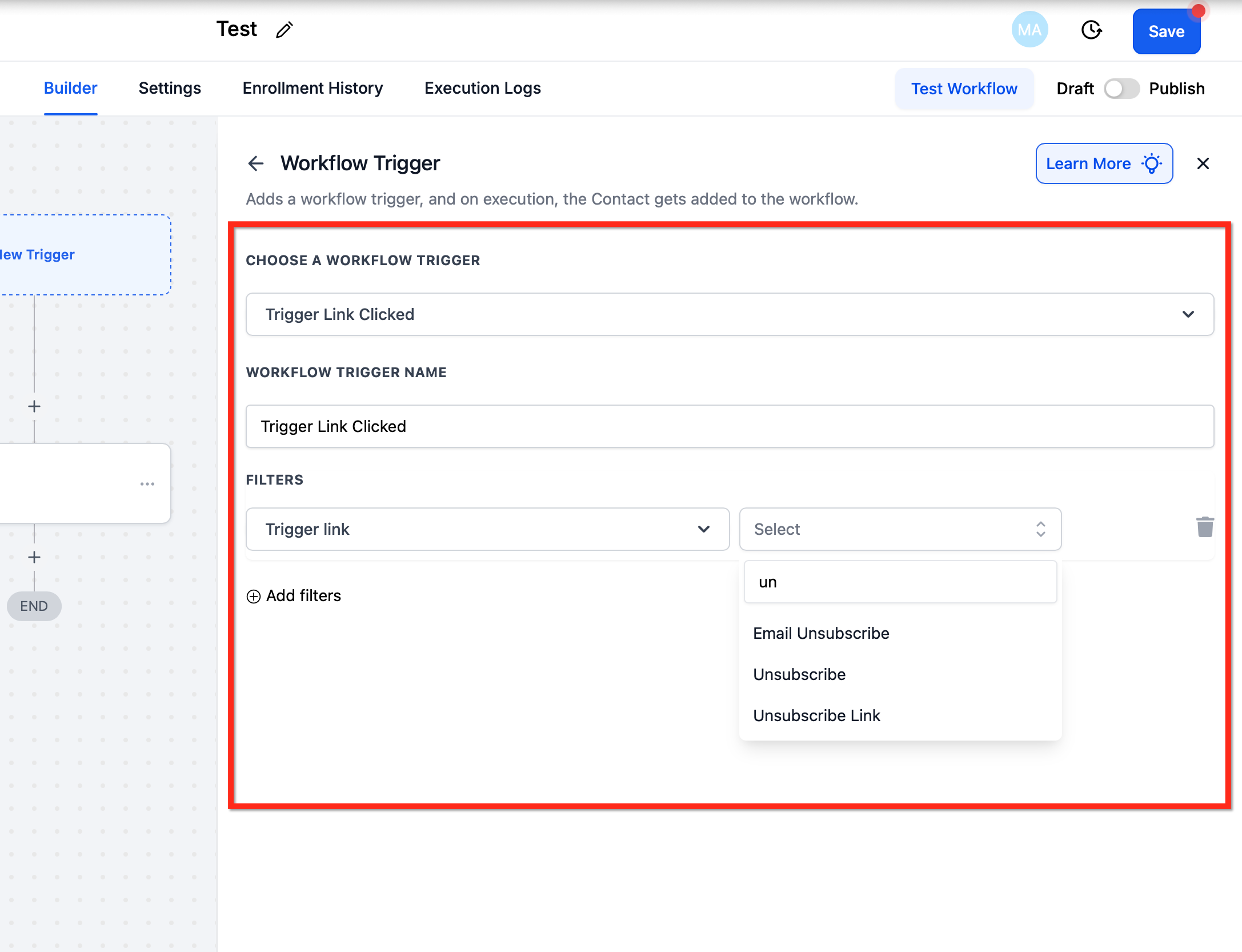
Task: Click plus icon above END node
Action: click(x=34, y=557)
